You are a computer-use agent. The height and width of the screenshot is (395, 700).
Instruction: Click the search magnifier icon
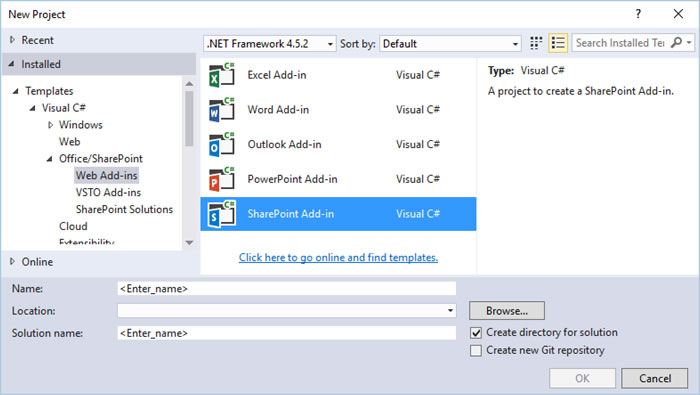coord(677,43)
